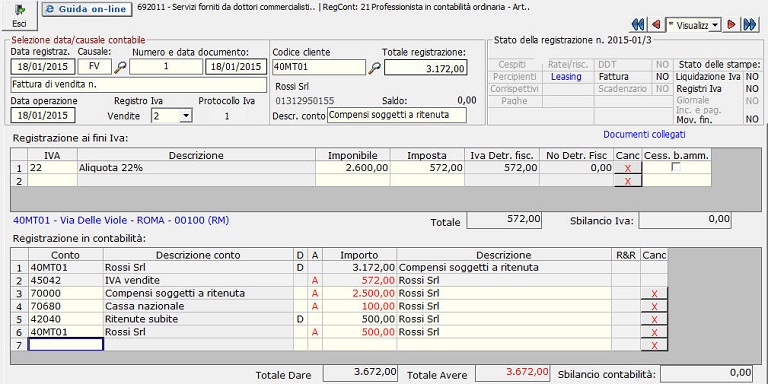
Task: Delete IVA row 2 with red X
Action: coord(627,181)
